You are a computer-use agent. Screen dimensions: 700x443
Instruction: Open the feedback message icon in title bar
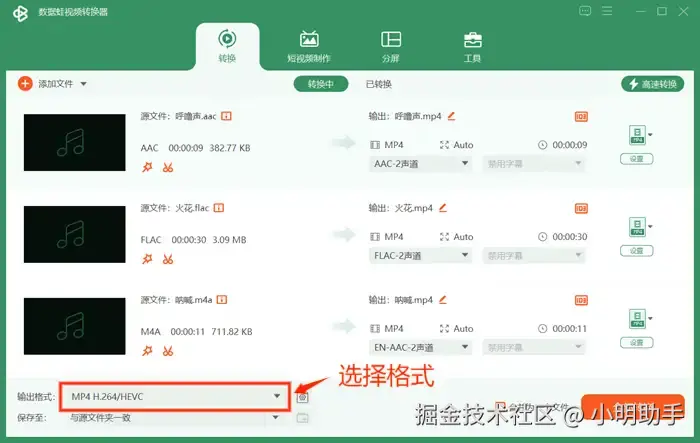[x=585, y=11]
